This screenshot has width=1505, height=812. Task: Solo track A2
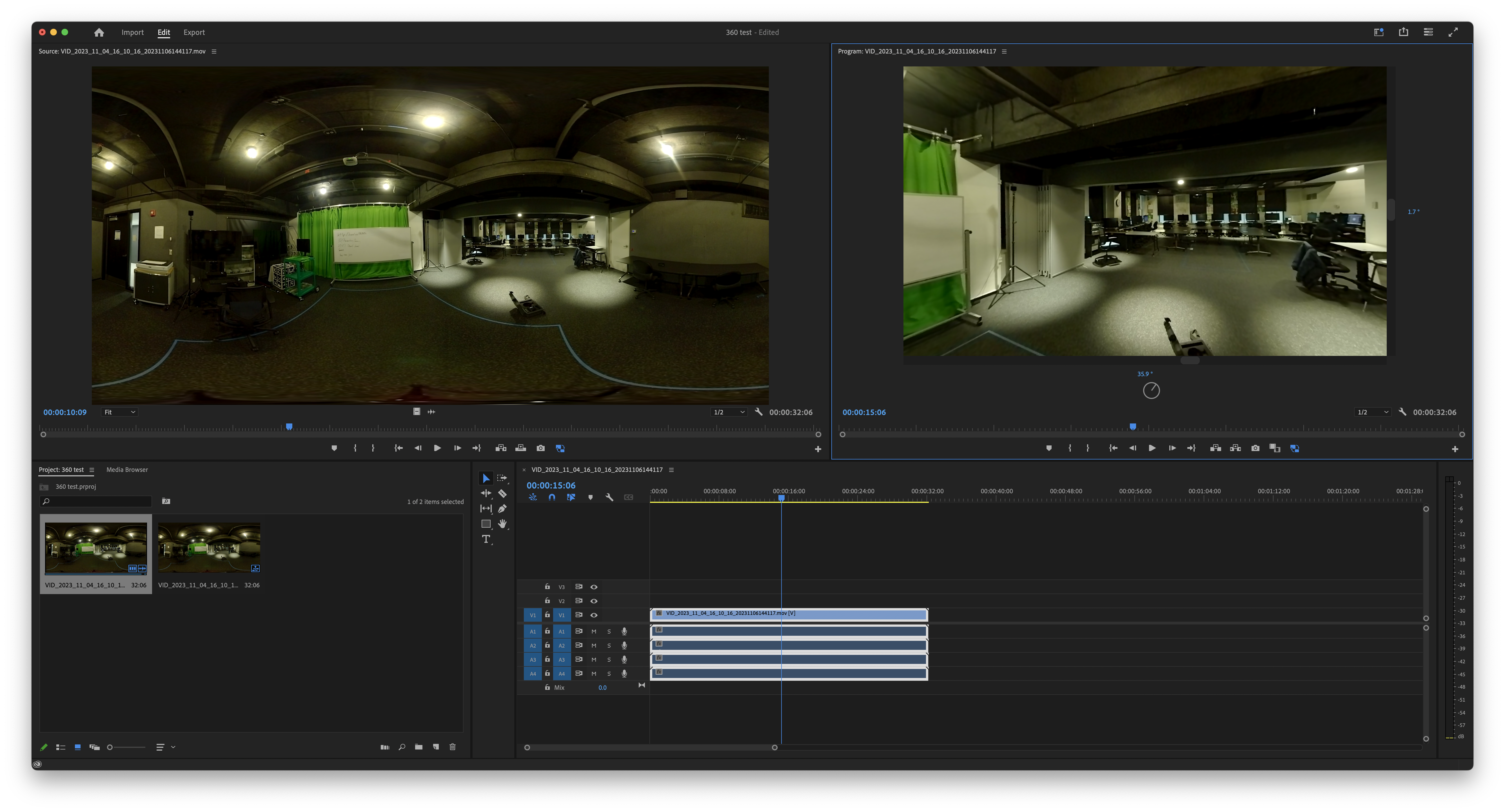(x=609, y=646)
